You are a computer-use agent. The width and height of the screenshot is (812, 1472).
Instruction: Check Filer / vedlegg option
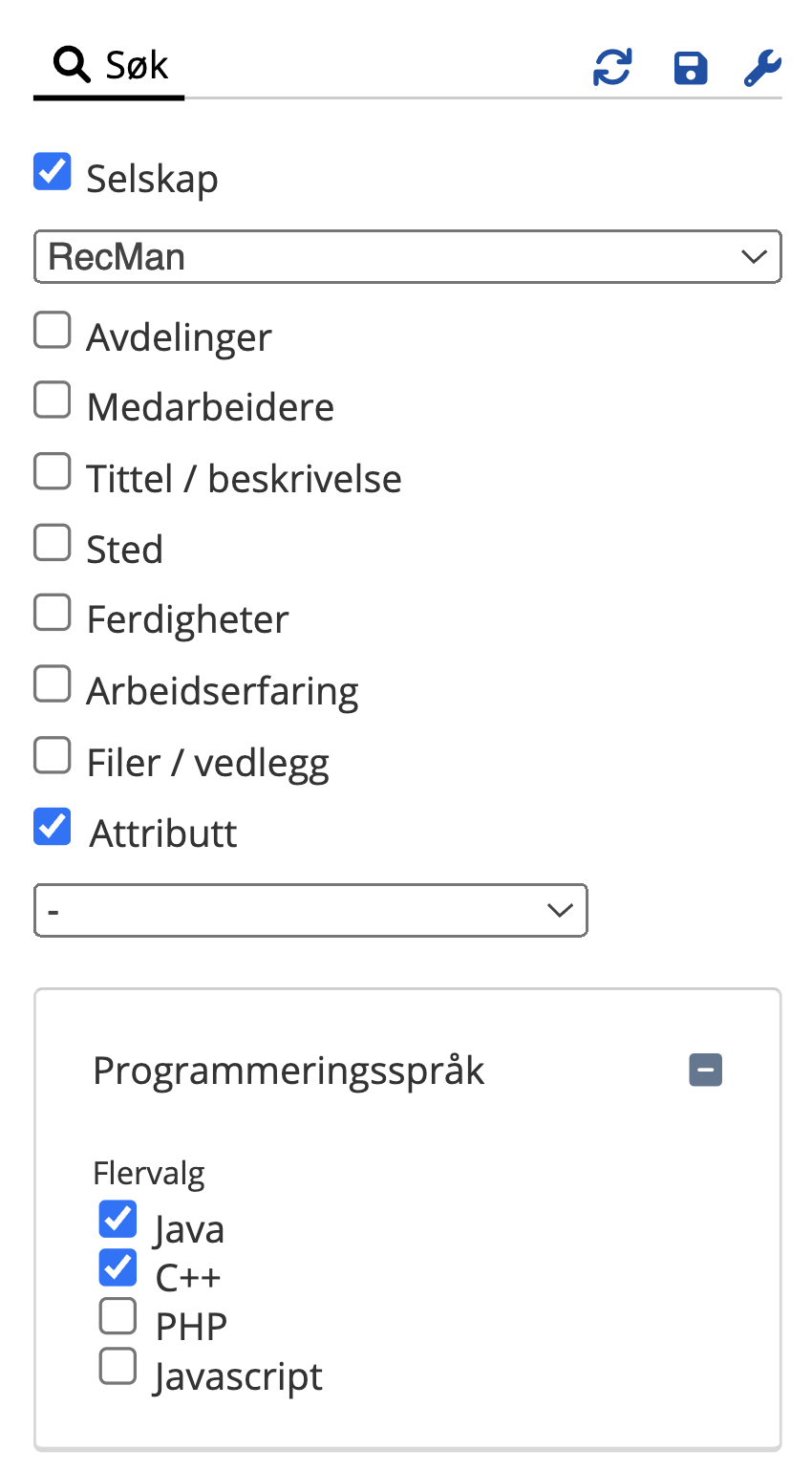coord(53,755)
